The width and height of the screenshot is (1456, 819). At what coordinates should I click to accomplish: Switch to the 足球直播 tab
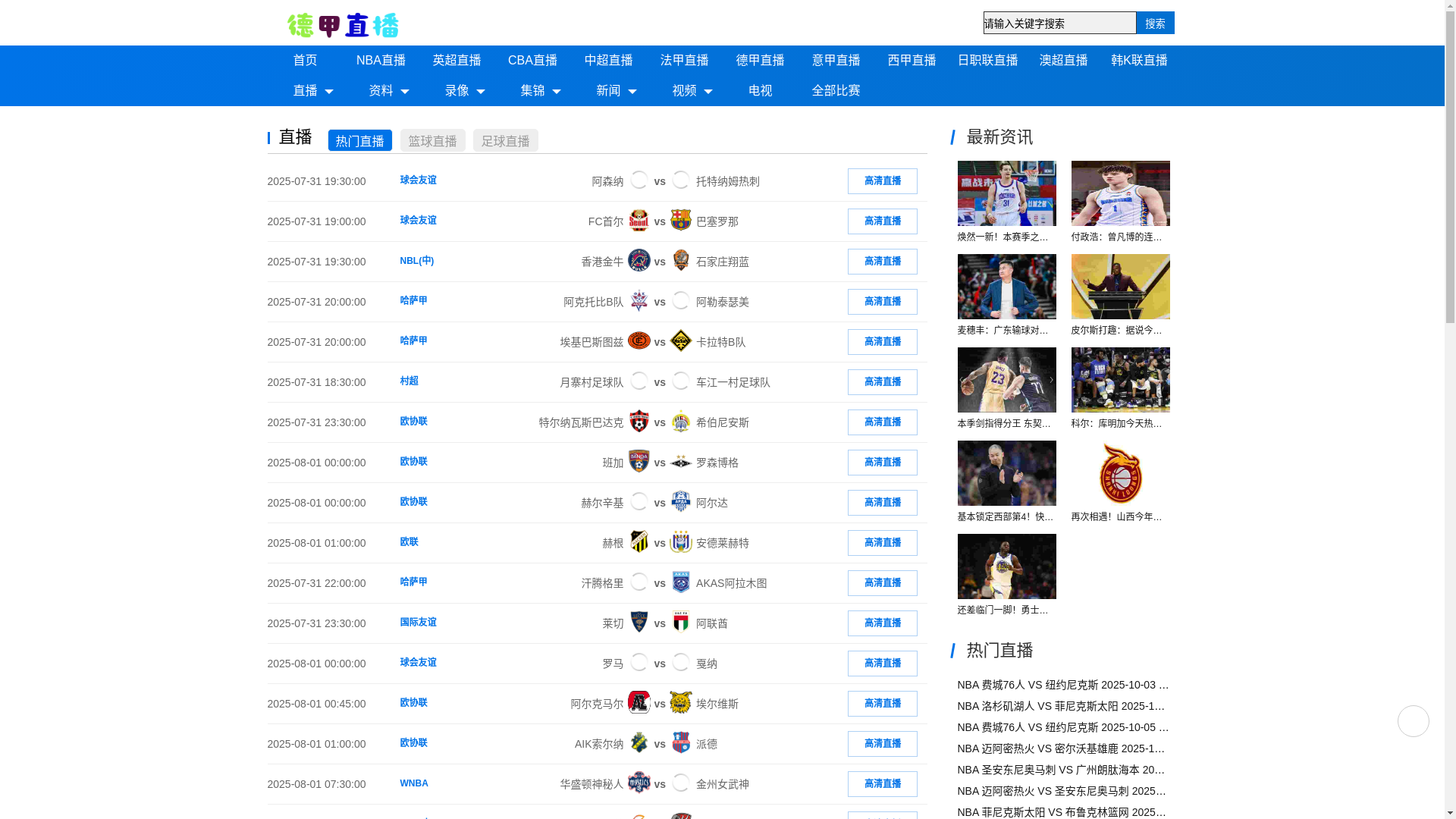tap(505, 140)
